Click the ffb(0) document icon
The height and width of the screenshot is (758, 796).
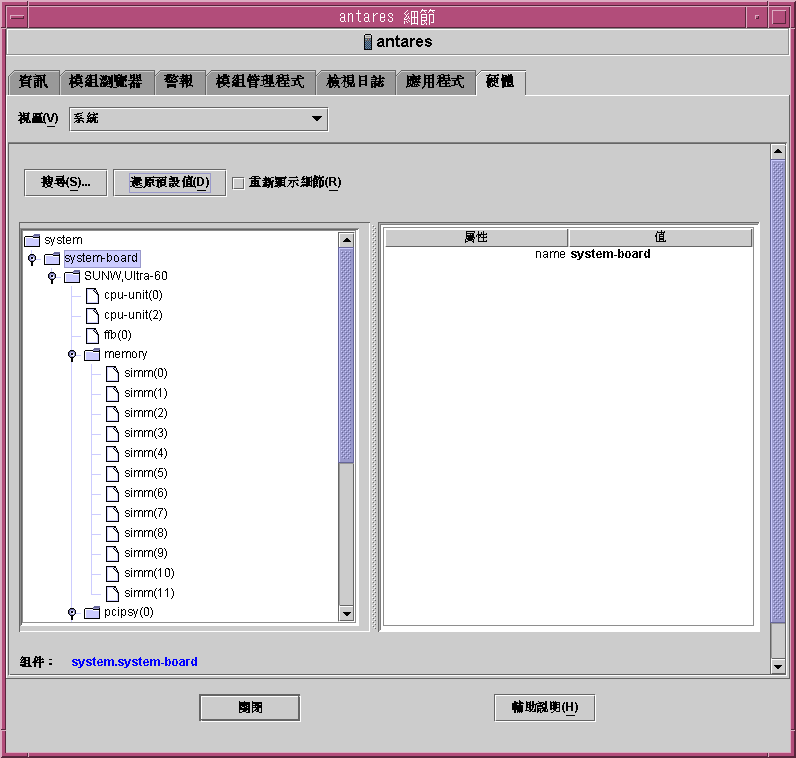[92, 335]
